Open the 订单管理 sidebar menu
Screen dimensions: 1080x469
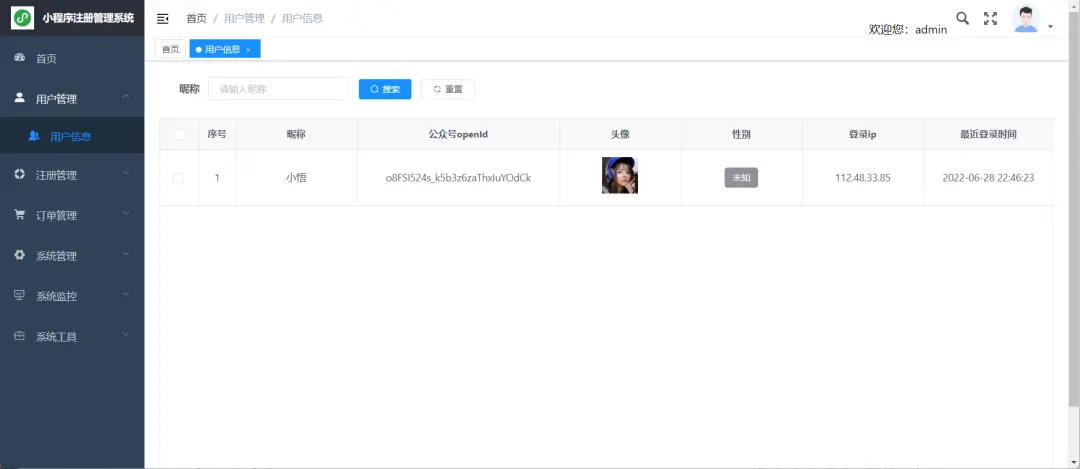point(72,216)
